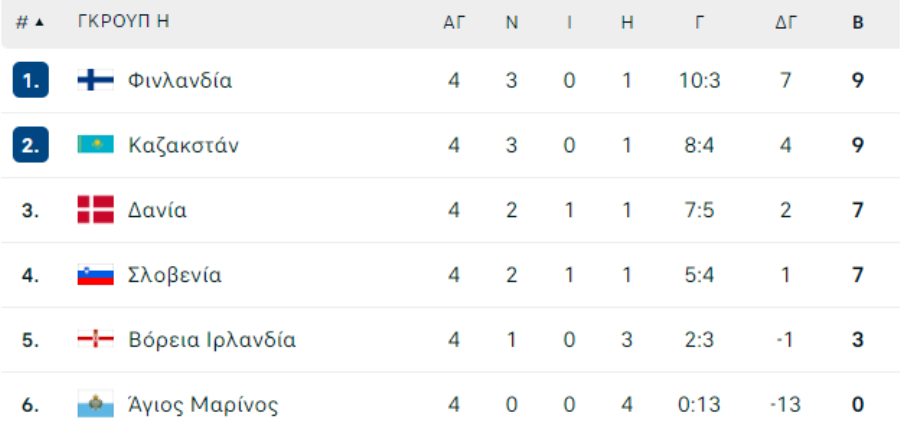Click the Finland flag icon

95,80
